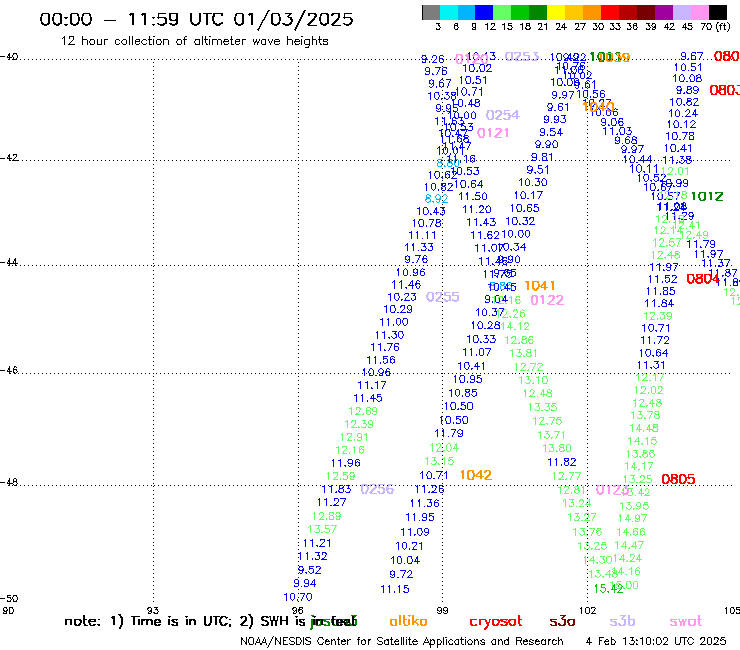Click the purple legend swatch before 42

[x=664, y=12]
